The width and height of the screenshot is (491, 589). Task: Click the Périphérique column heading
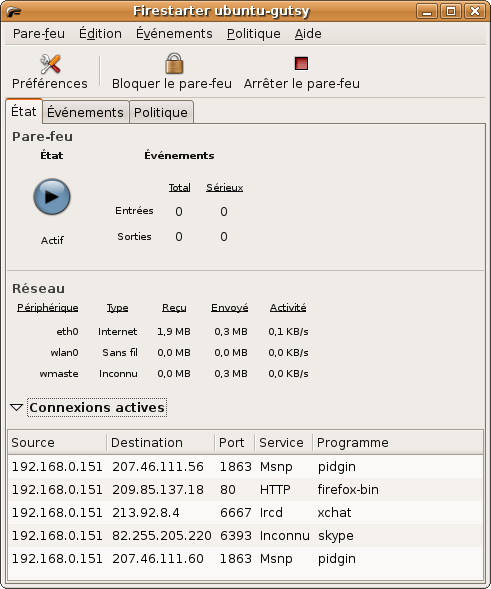(x=48, y=308)
